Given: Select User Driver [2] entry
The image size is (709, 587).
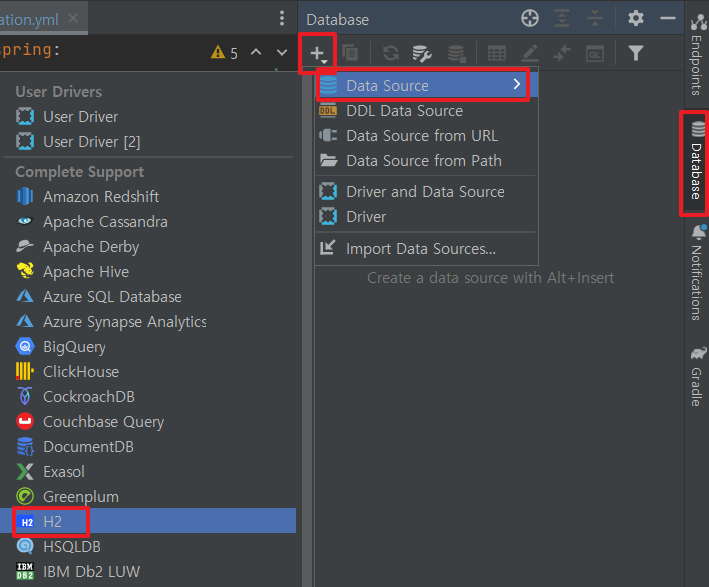Looking at the screenshot, I should (x=148, y=142).
